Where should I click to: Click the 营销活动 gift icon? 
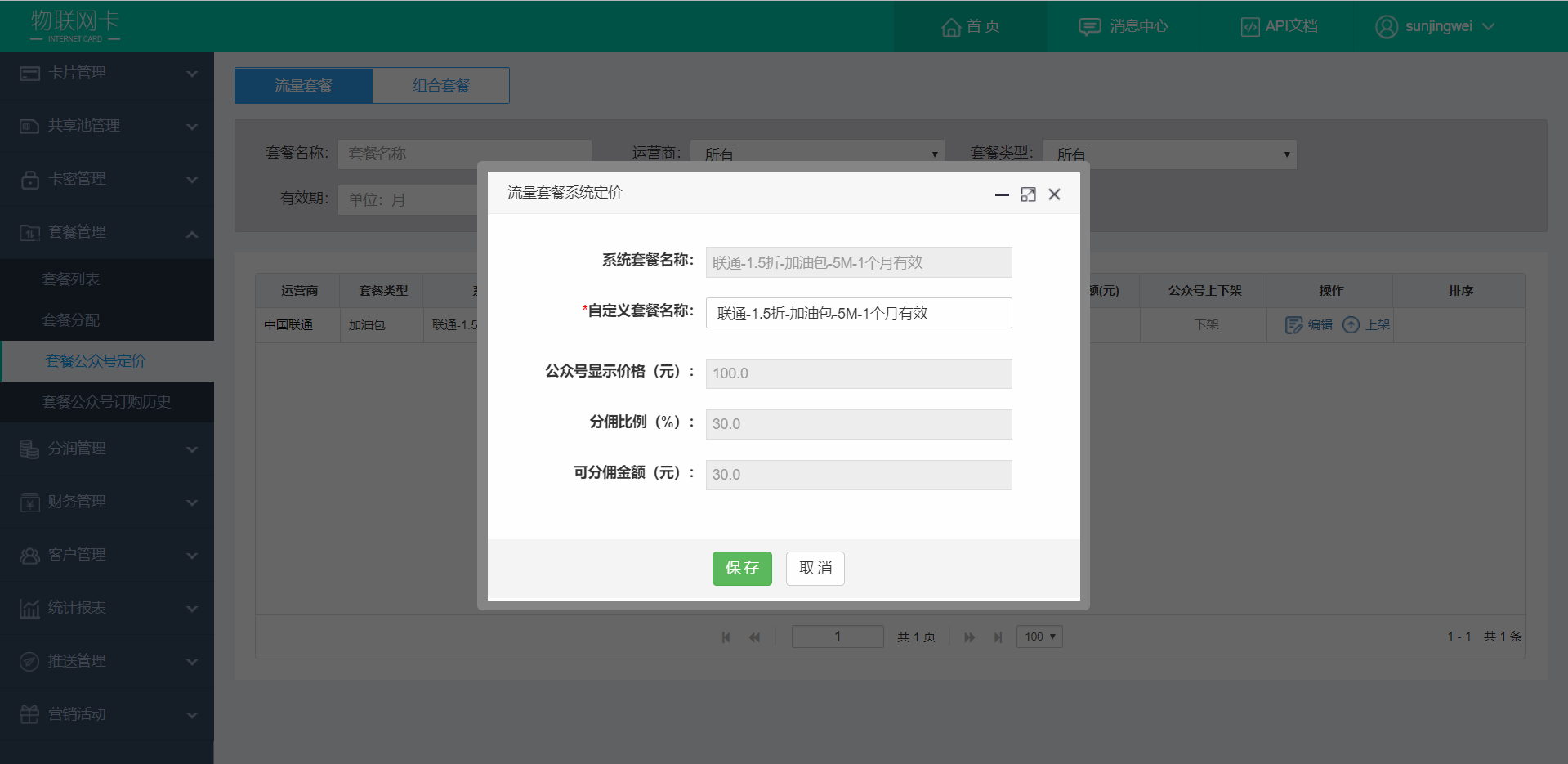[x=29, y=714]
